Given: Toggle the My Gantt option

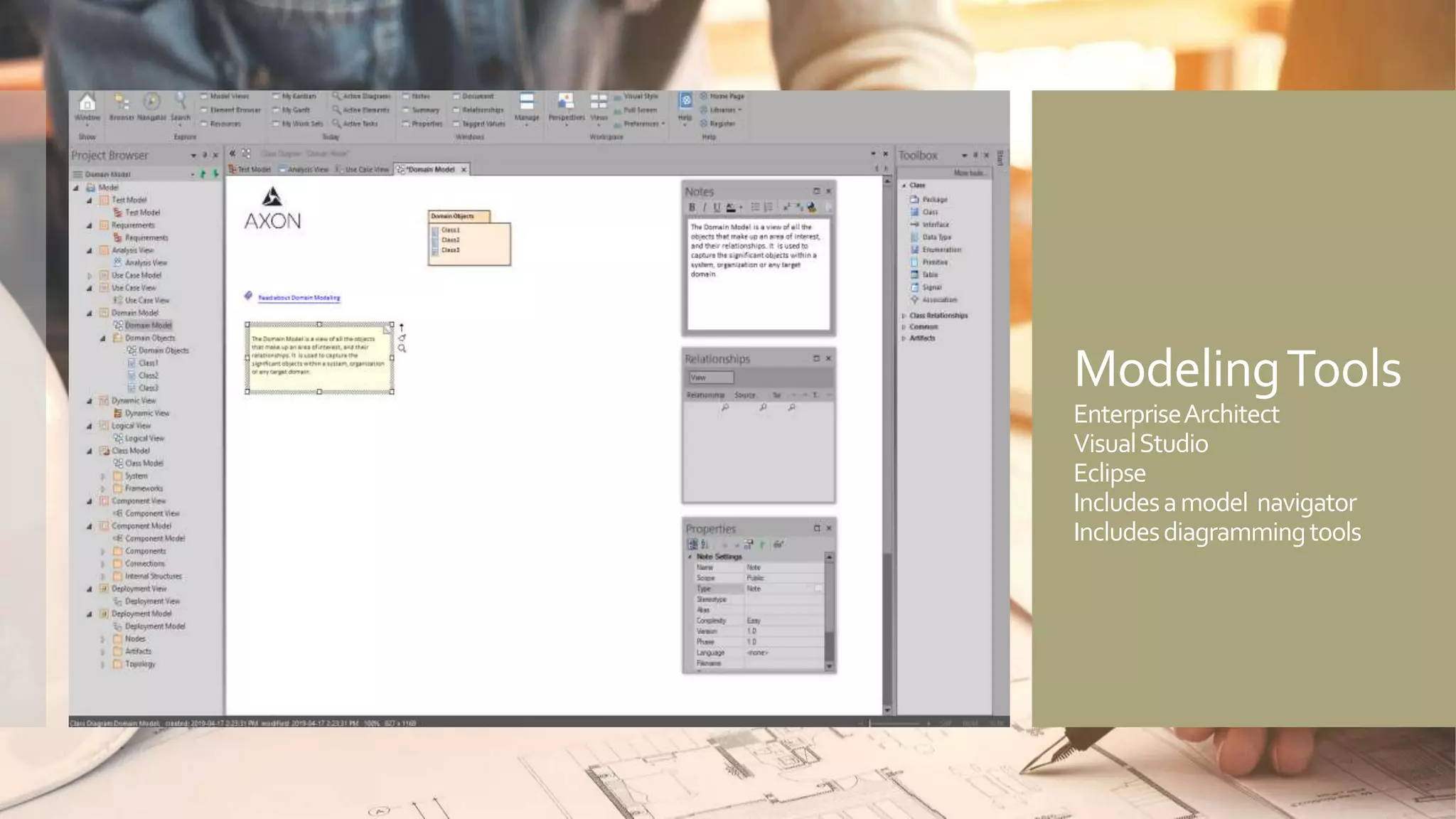Looking at the screenshot, I should coord(291,110).
